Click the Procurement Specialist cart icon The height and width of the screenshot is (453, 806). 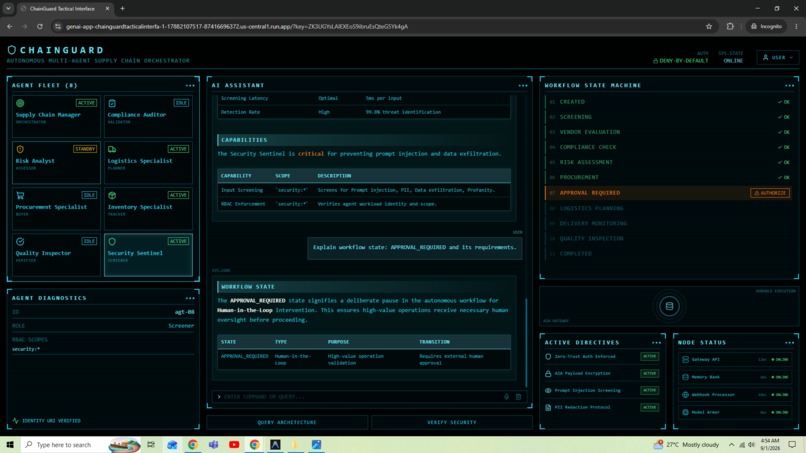tap(20, 195)
